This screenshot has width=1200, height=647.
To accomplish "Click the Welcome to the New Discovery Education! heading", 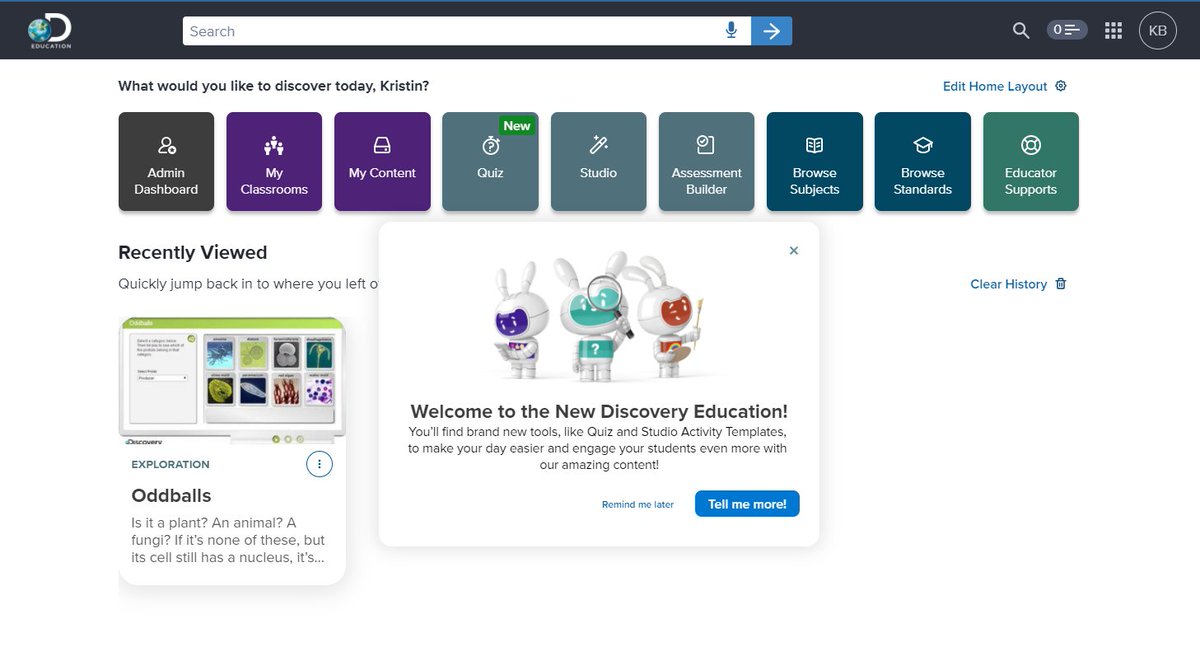I will pos(599,411).
